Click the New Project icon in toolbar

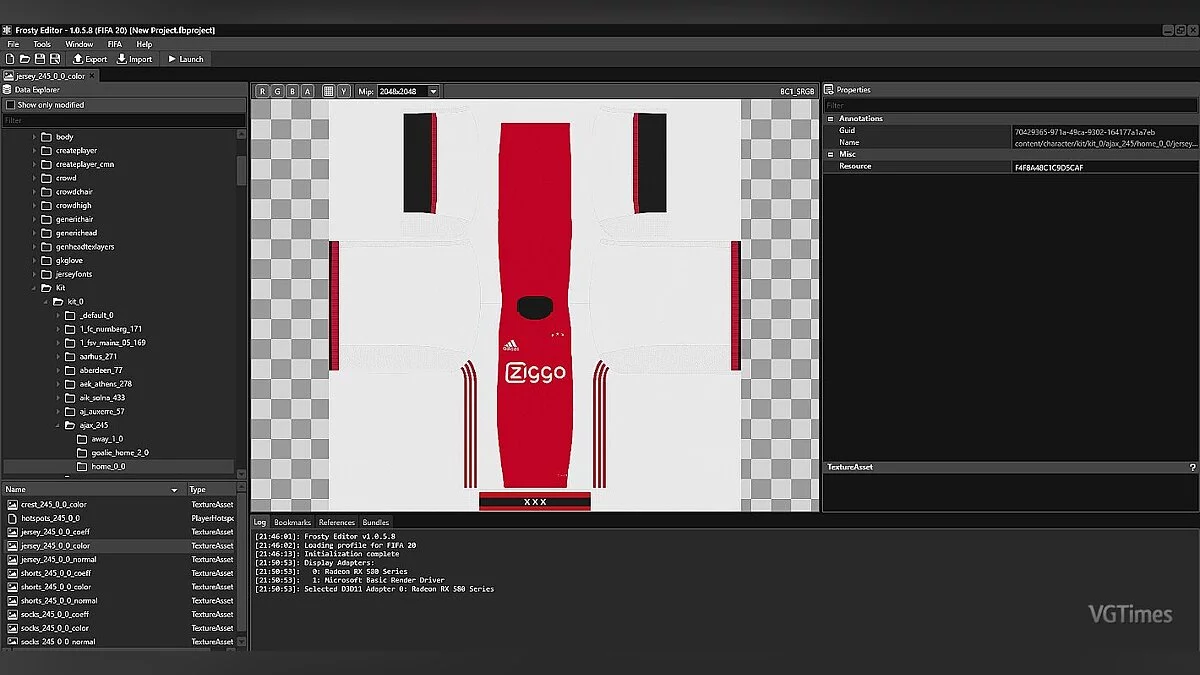[10, 59]
